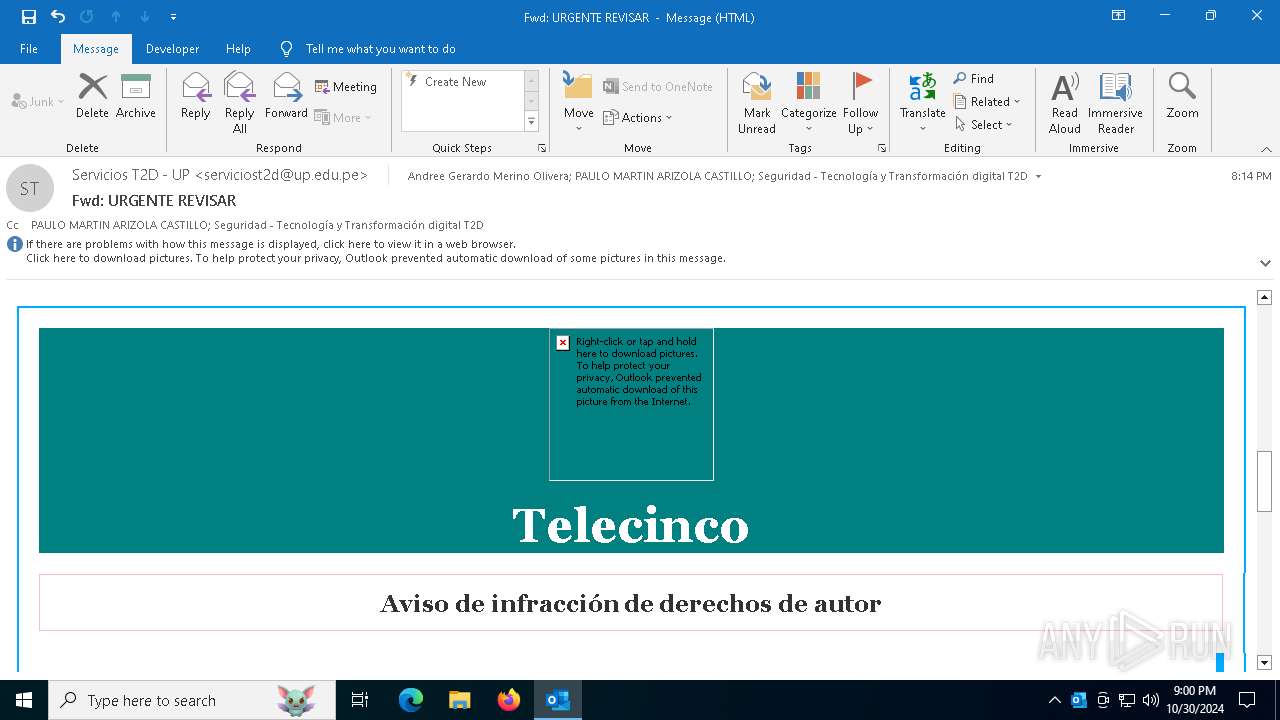Switch to the Developer tab
Image resolution: width=1280 pixels, height=720 pixels.
pos(172,49)
